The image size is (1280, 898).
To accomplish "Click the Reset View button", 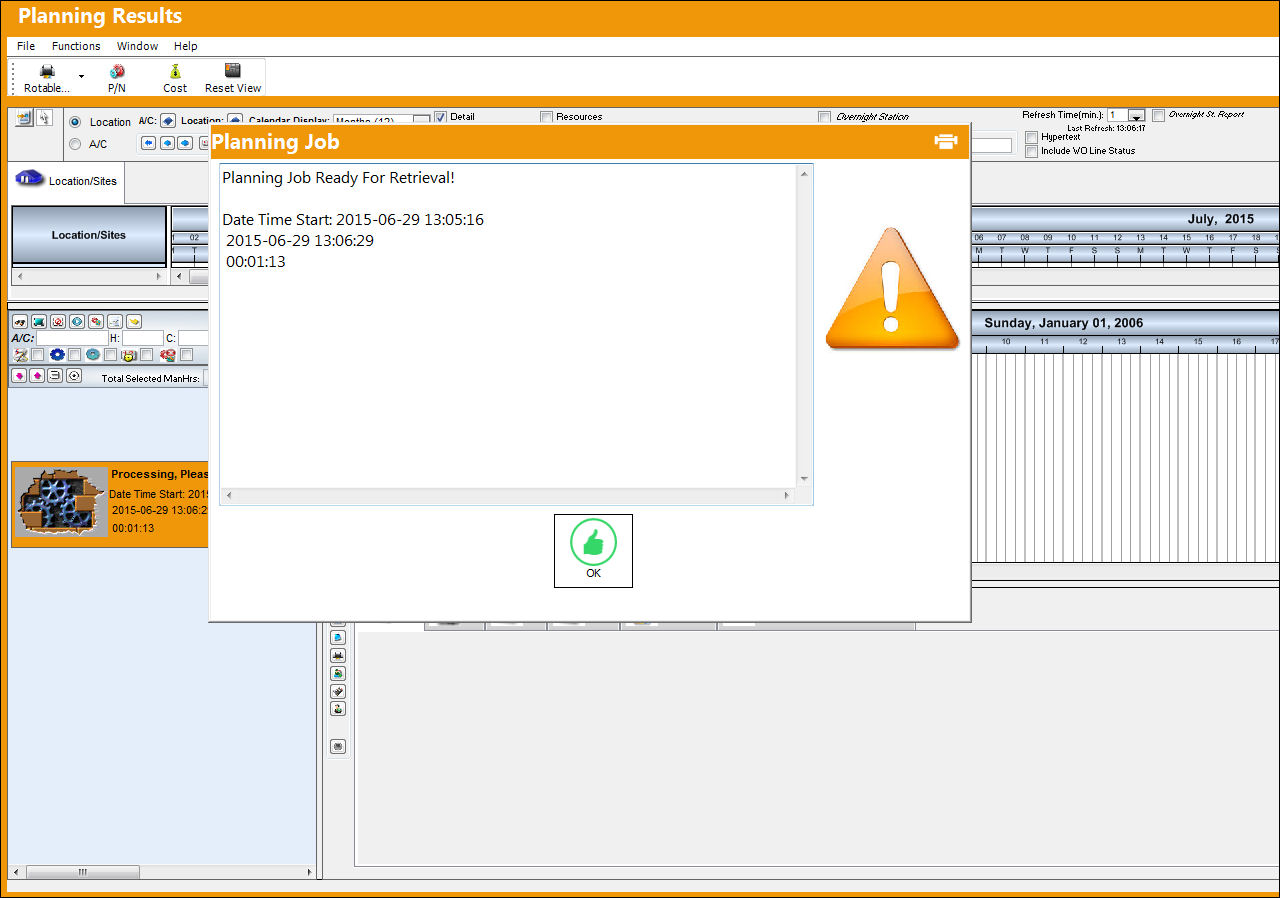I will coord(233,78).
